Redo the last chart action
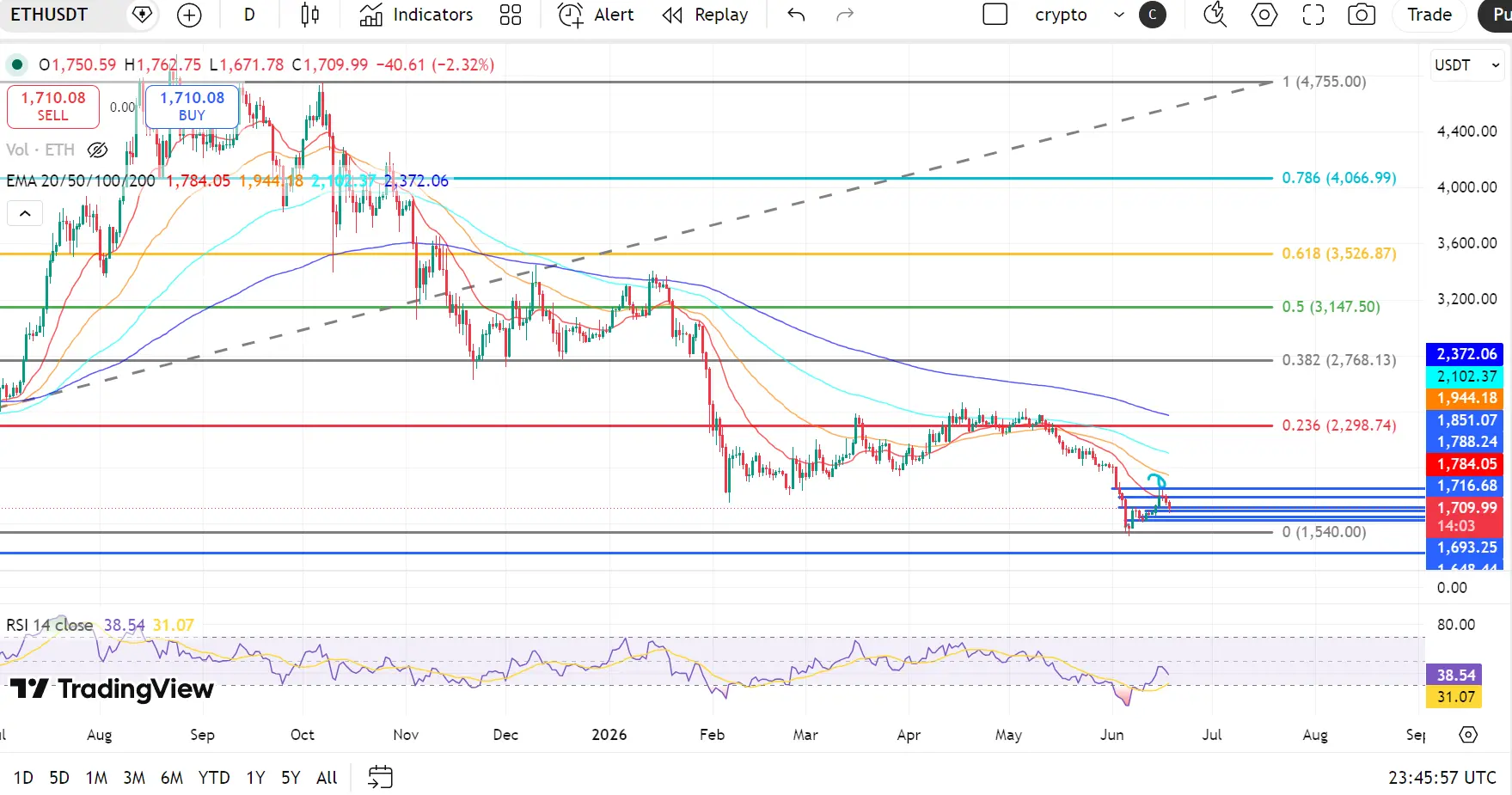The image size is (1512, 795). coord(845,15)
